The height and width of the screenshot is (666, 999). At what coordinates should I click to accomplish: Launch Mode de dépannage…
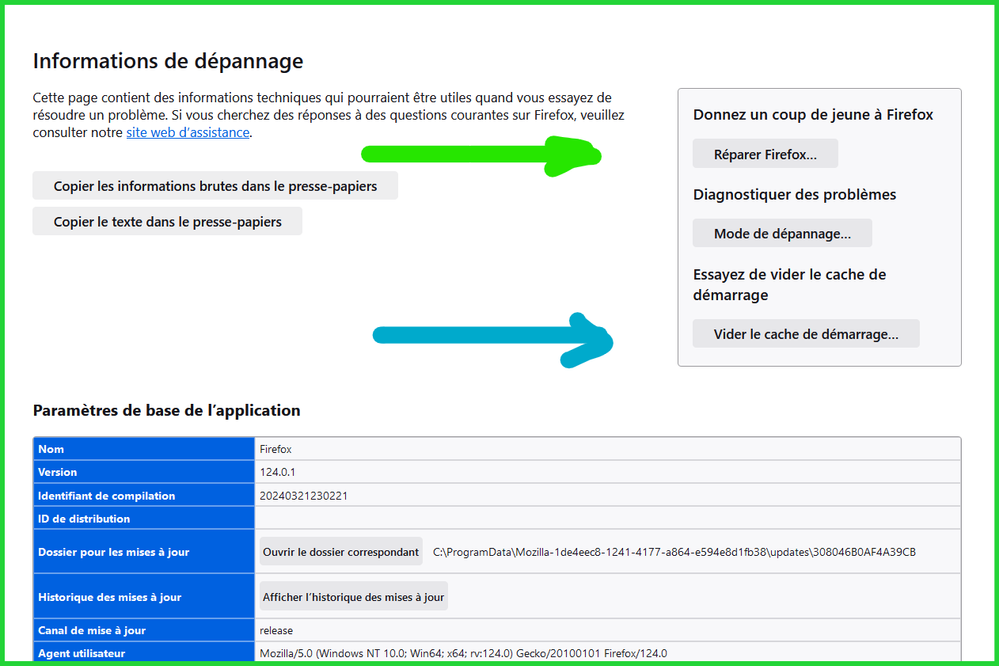coord(782,234)
